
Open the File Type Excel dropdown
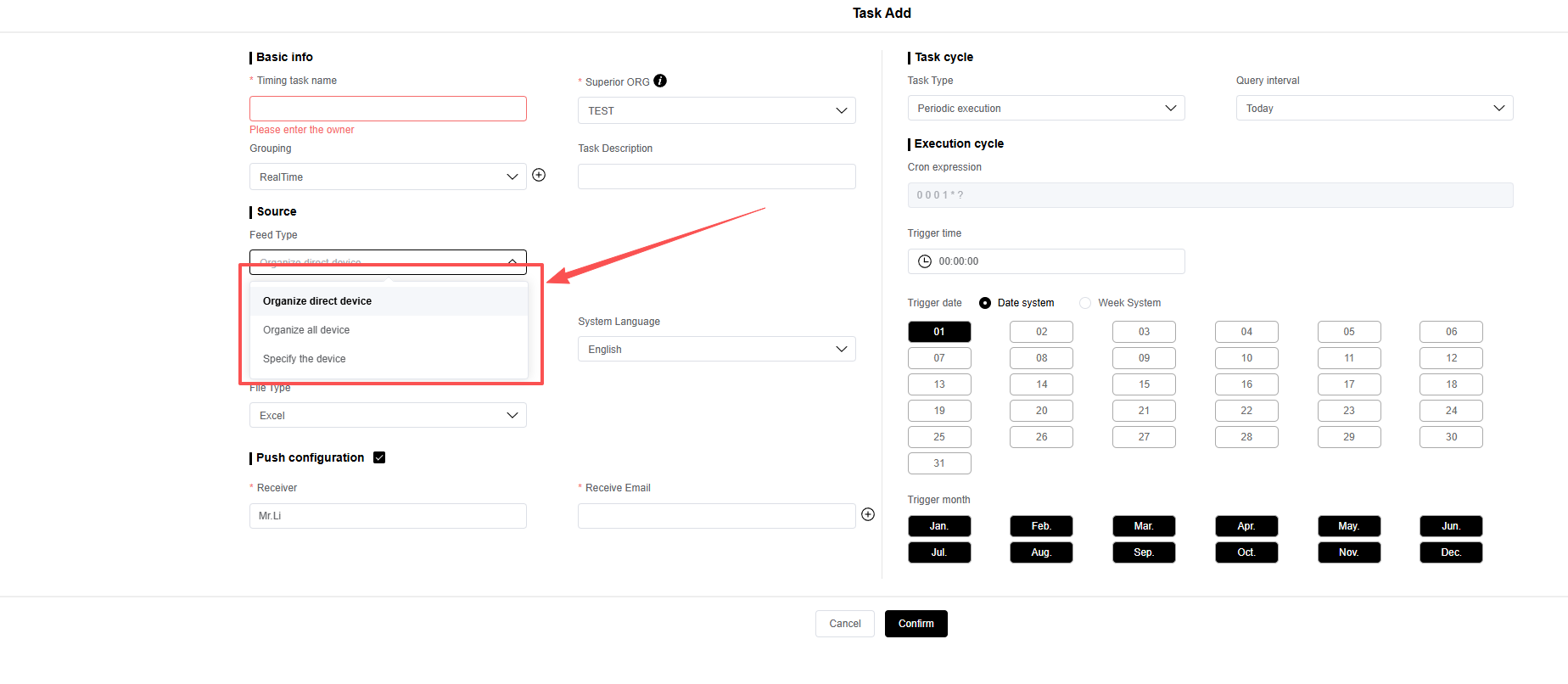pos(388,416)
